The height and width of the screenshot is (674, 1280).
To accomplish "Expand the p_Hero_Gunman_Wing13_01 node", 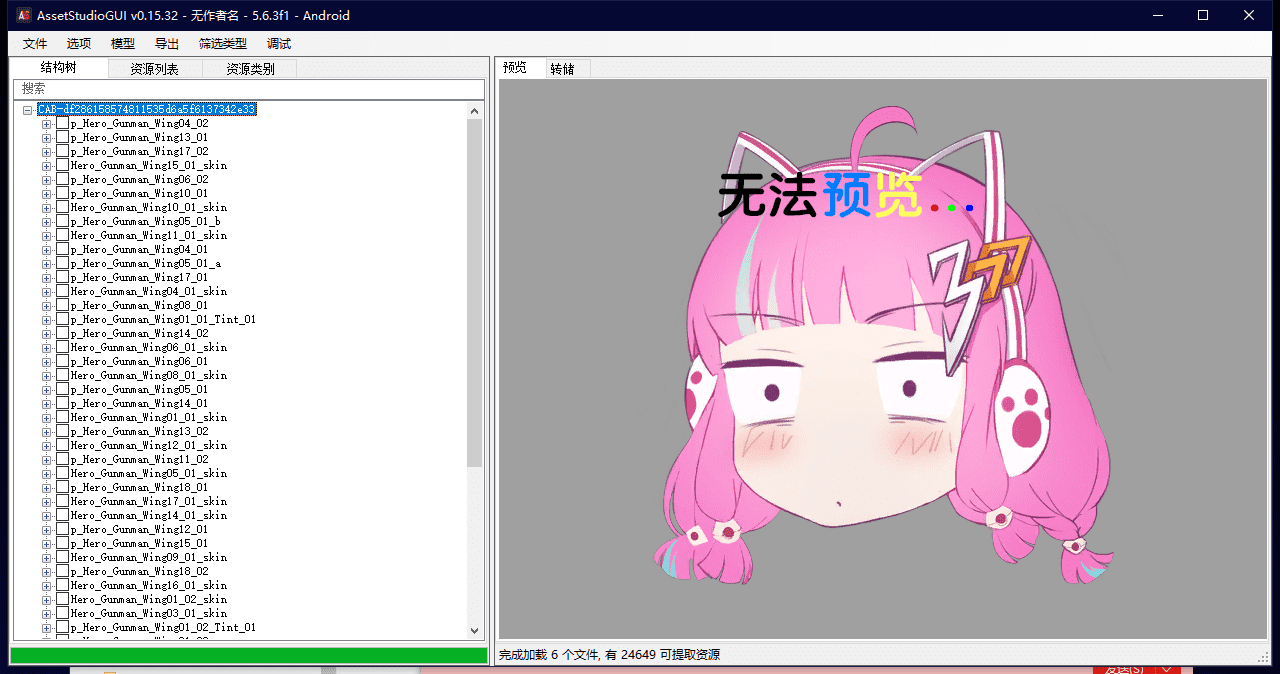I will click(x=46, y=138).
